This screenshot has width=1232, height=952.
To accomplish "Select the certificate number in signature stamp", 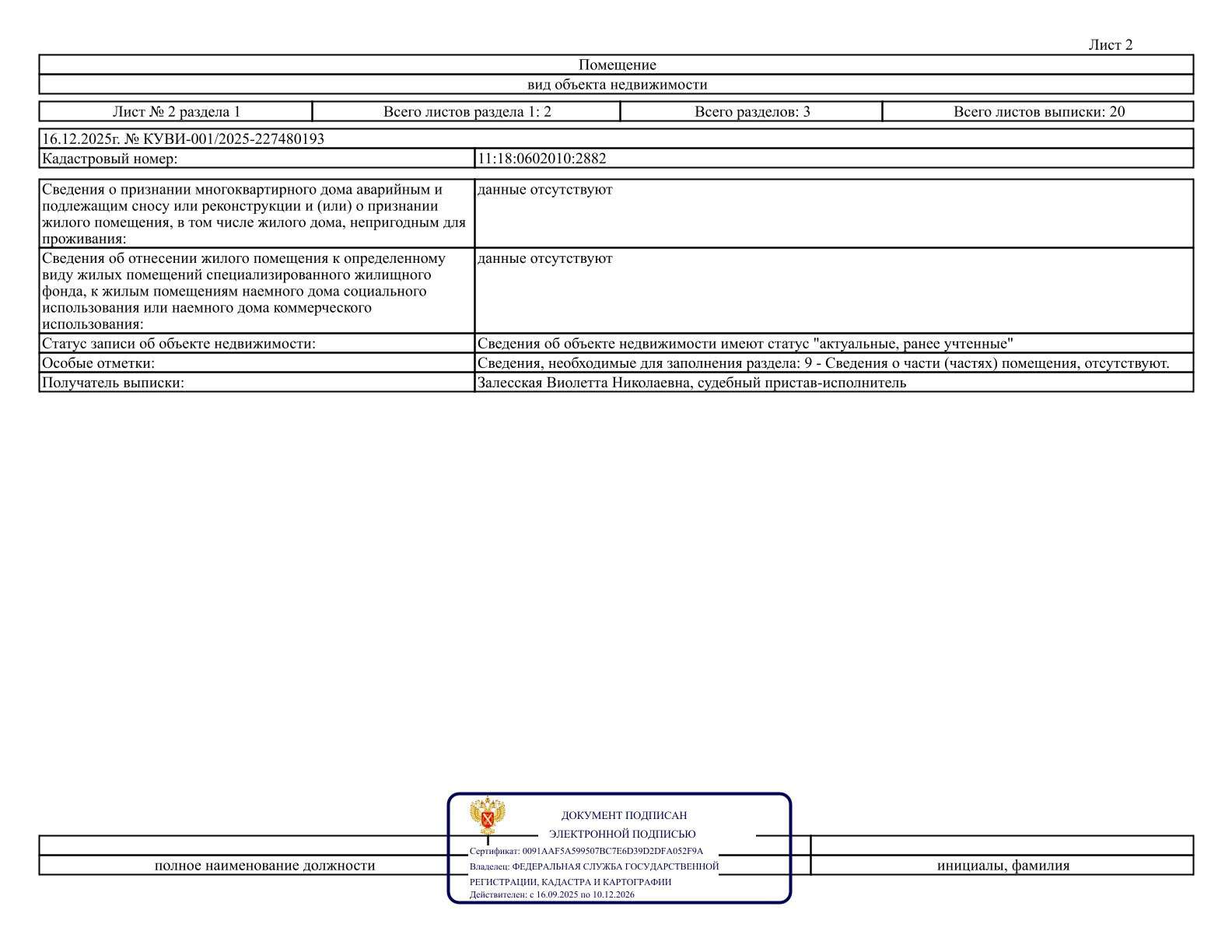I will click(x=612, y=851).
